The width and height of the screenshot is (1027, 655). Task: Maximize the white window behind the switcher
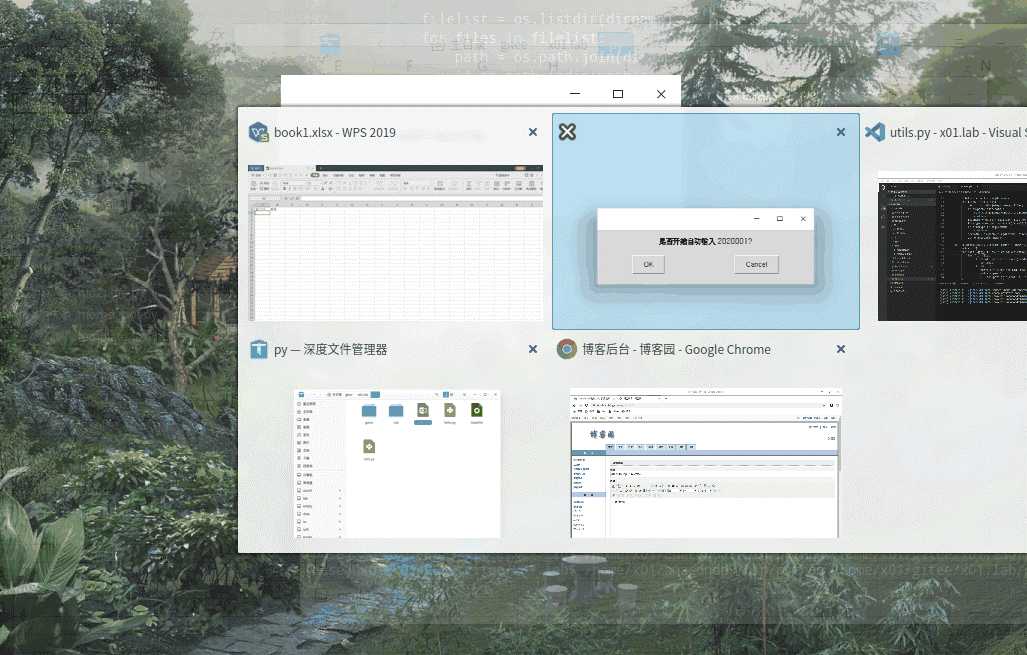coord(618,94)
